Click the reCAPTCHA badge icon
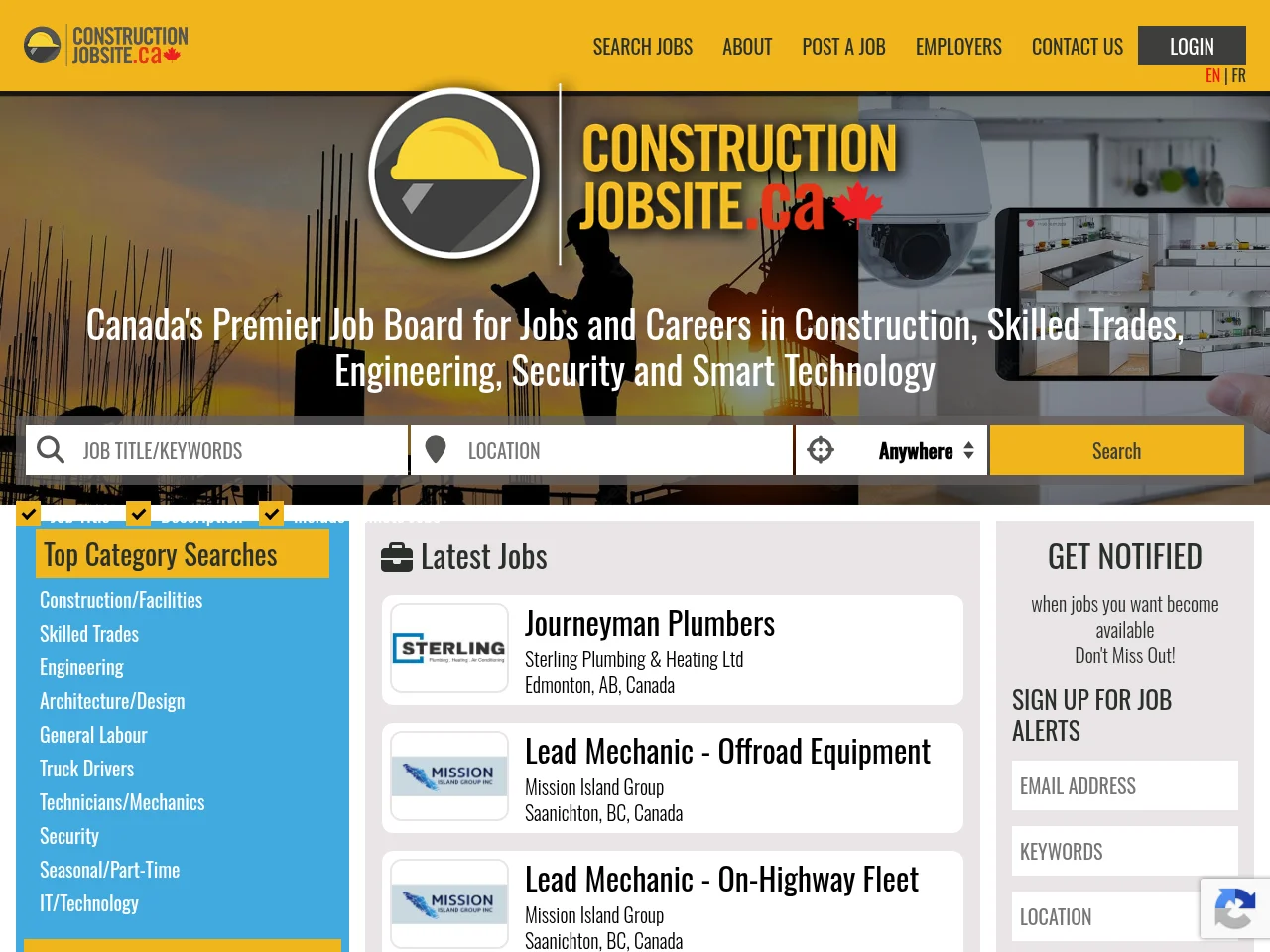This screenshot has height=952, width=1270. pyautogui.click(x=1234, y=909)
